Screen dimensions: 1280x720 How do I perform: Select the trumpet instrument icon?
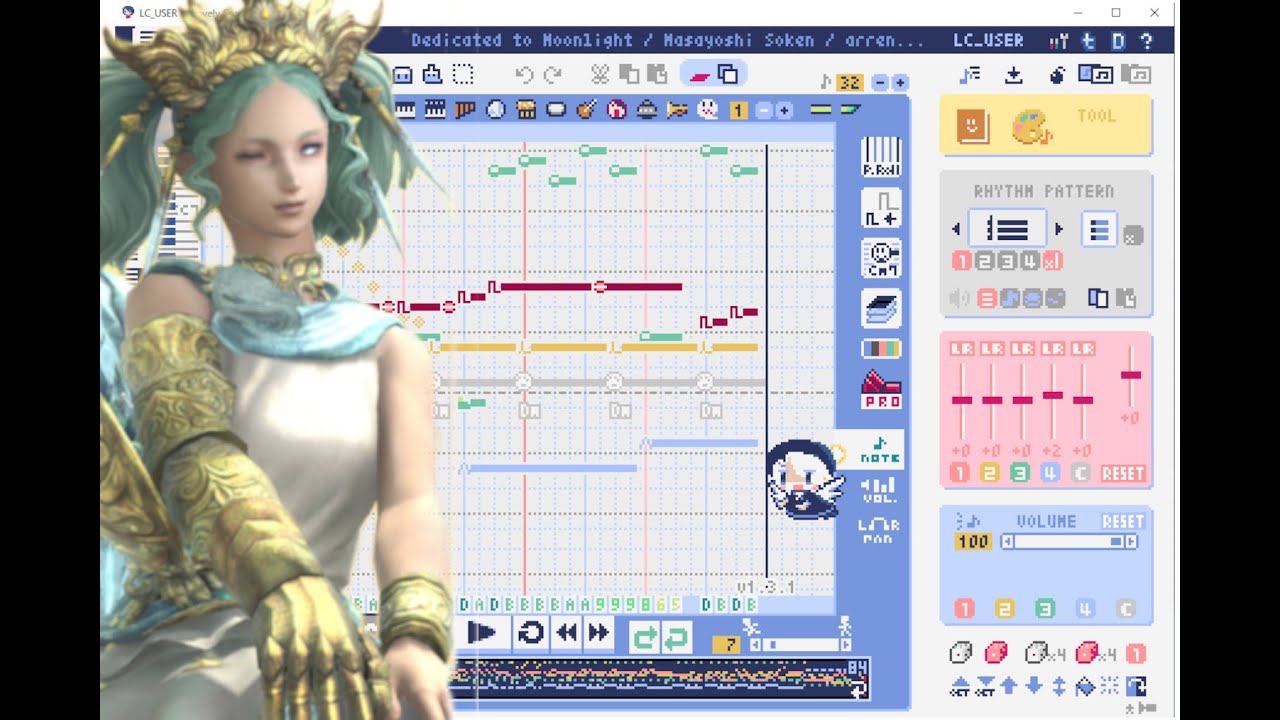[x=677, y=110]
